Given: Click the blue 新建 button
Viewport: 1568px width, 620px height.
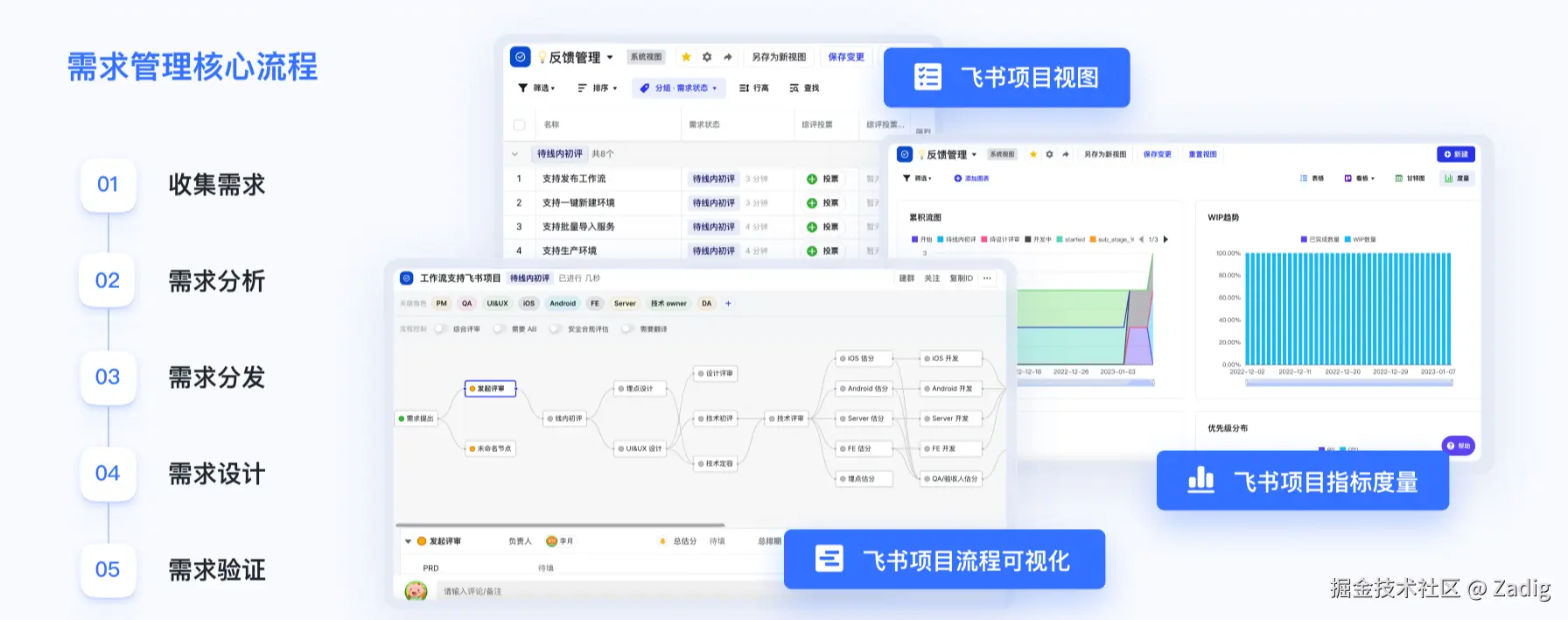Looking at the screenshot, I should click(1456, 154).
